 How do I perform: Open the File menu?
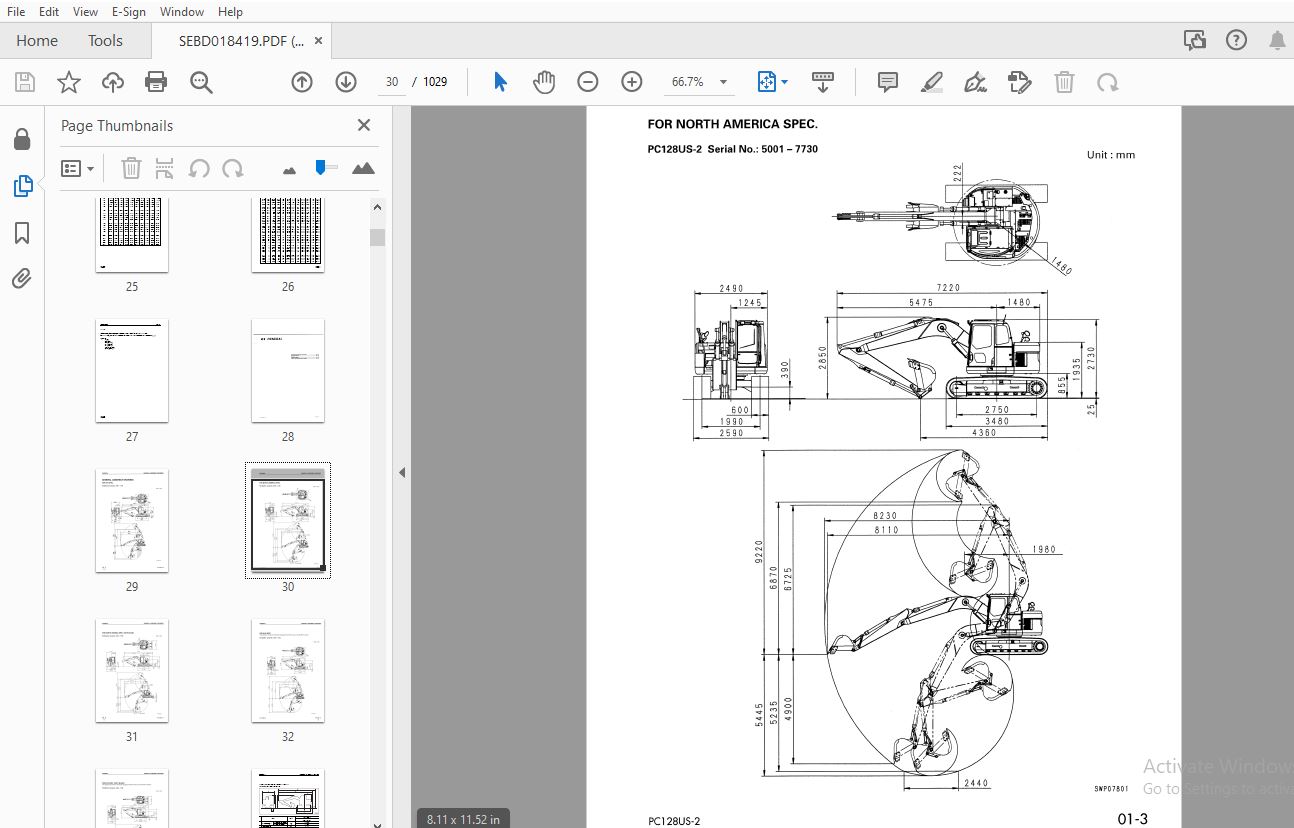pos(16,11)
